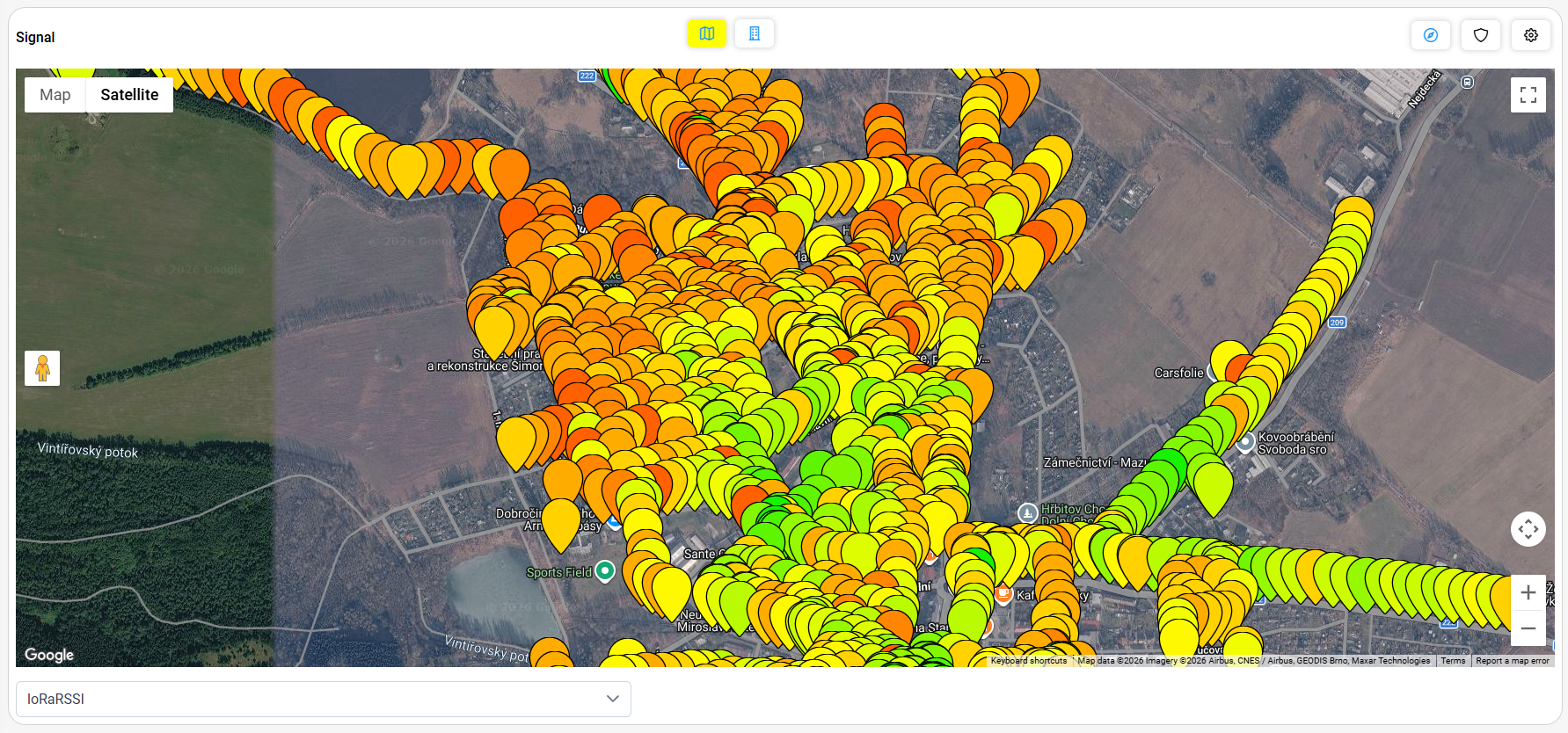Click the Kovoobrábění Svoboda sro marker
The image size is (1568, 733).
click(1245, 442)
